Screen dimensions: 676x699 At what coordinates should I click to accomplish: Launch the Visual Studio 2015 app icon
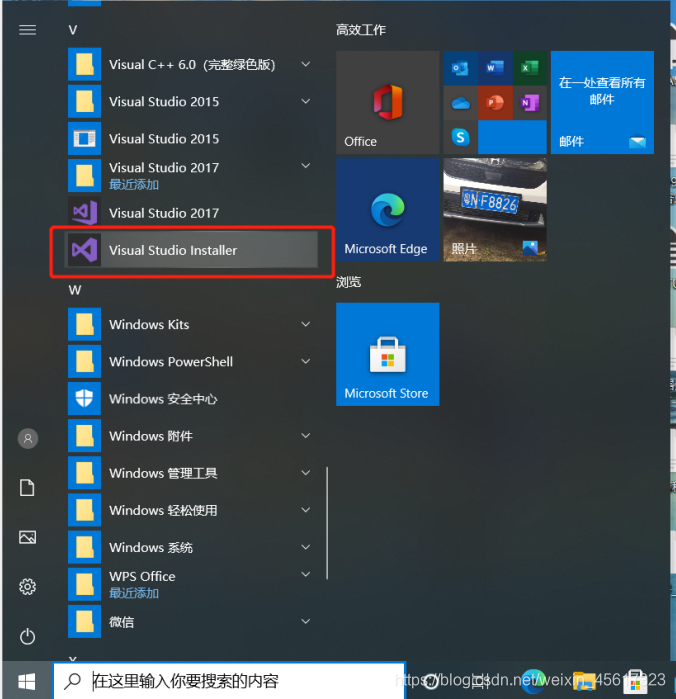click(84, 139)
